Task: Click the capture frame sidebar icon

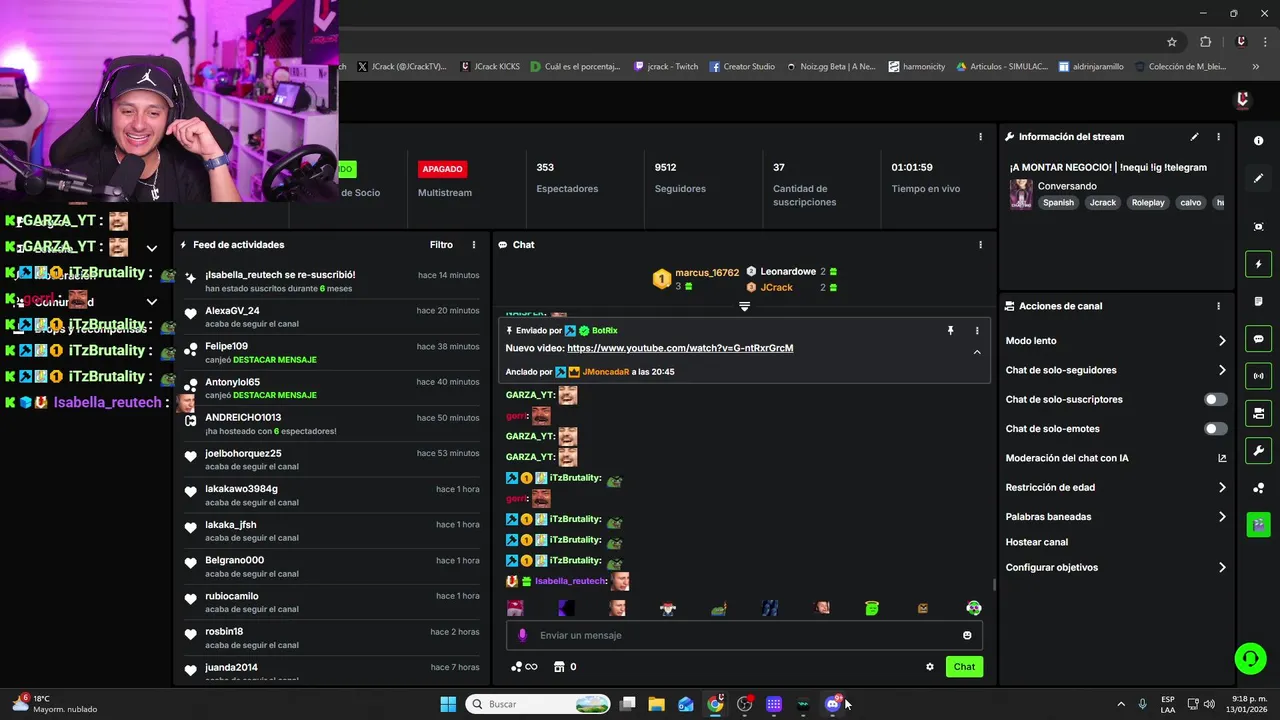Action: pos(1258,227)
